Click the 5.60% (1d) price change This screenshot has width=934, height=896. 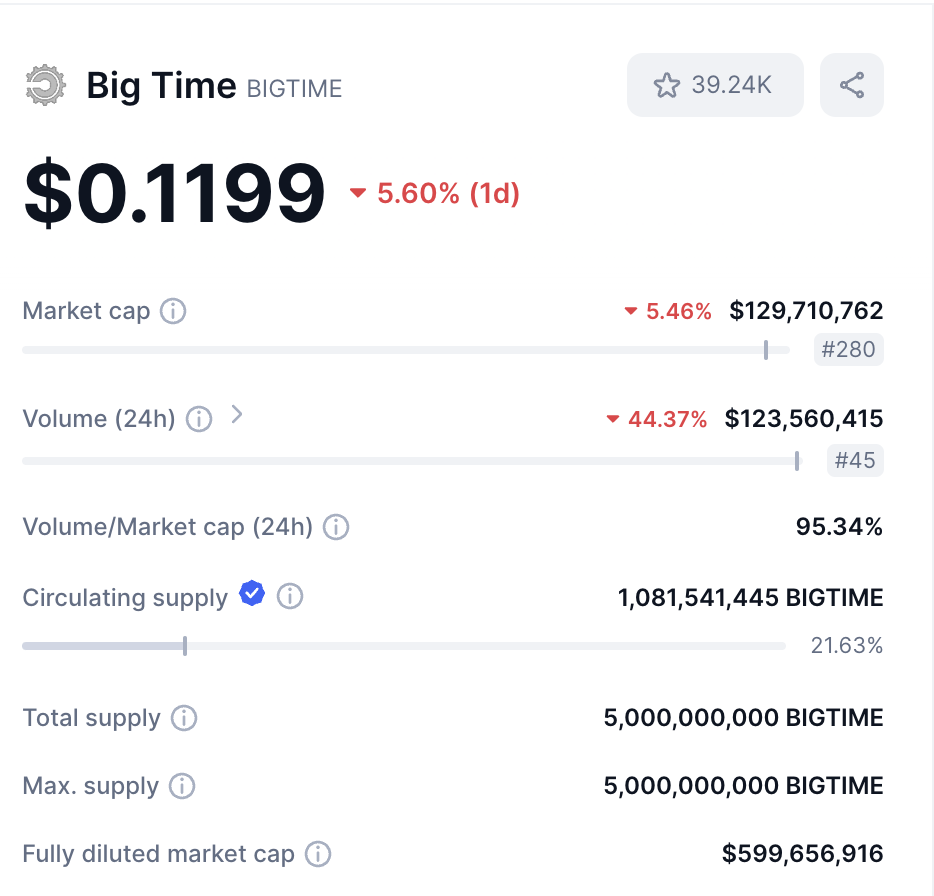(x=435, y=193)
